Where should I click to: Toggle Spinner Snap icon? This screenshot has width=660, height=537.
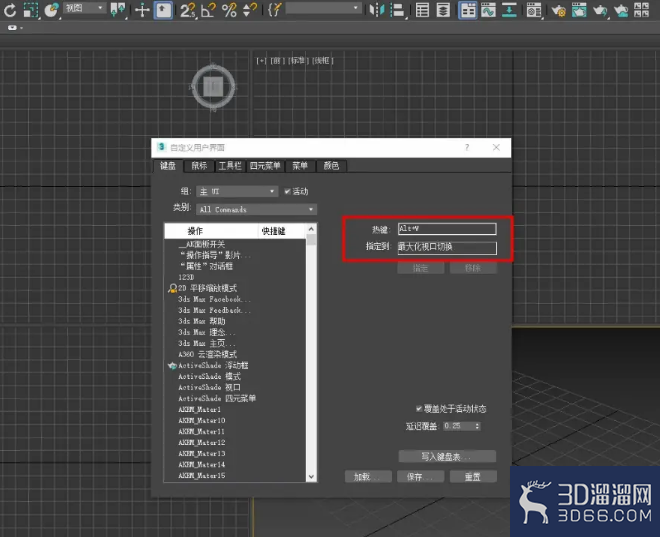tap(250, 10)
